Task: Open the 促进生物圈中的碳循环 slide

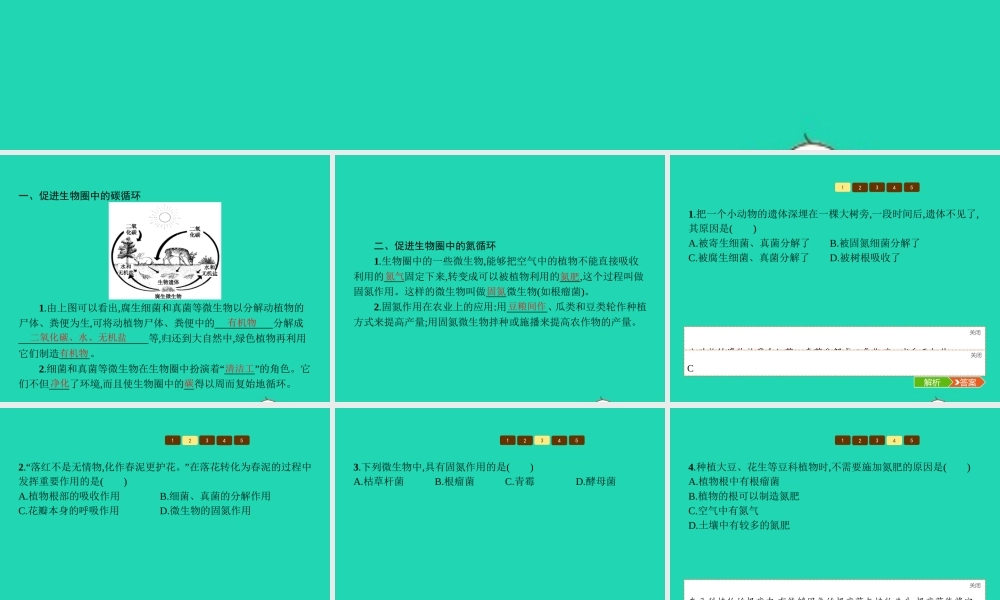Action: click(165, 278)
